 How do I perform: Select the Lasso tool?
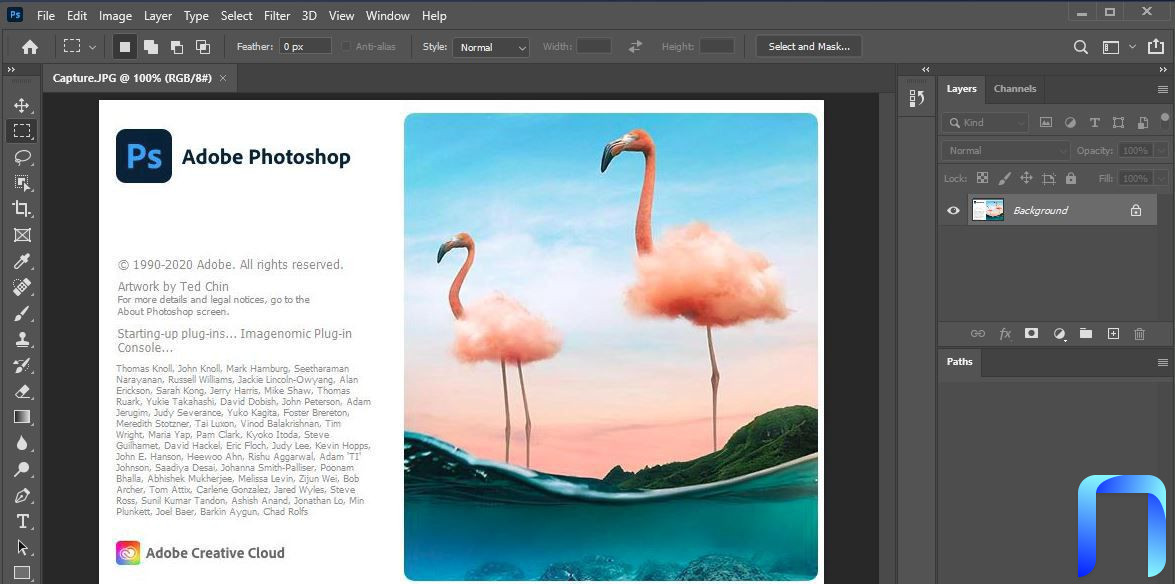pyautogui.click(x=22, y=157)
